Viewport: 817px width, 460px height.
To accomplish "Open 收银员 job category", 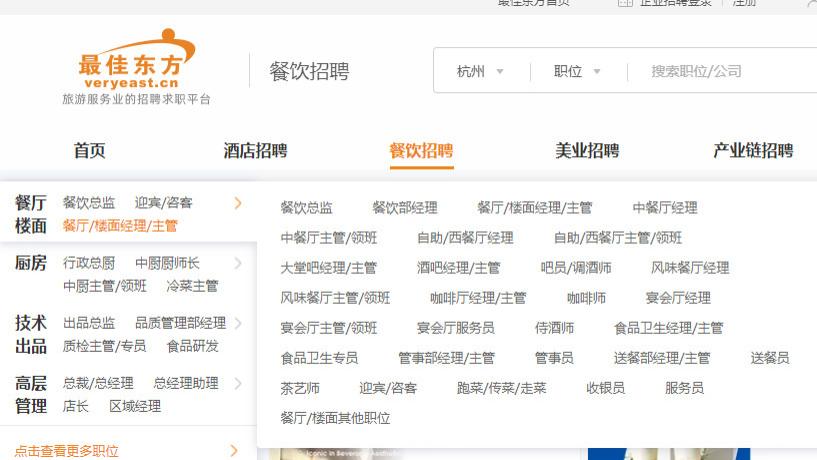I will [605, 388].
